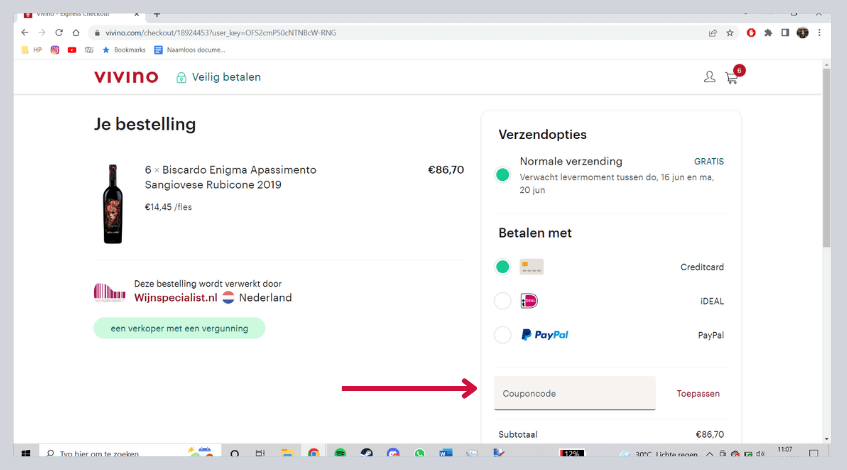This screenshot has height=470, width=847.
Task: Select Creditcard payment radio button
Action: (x=502, y=267)
